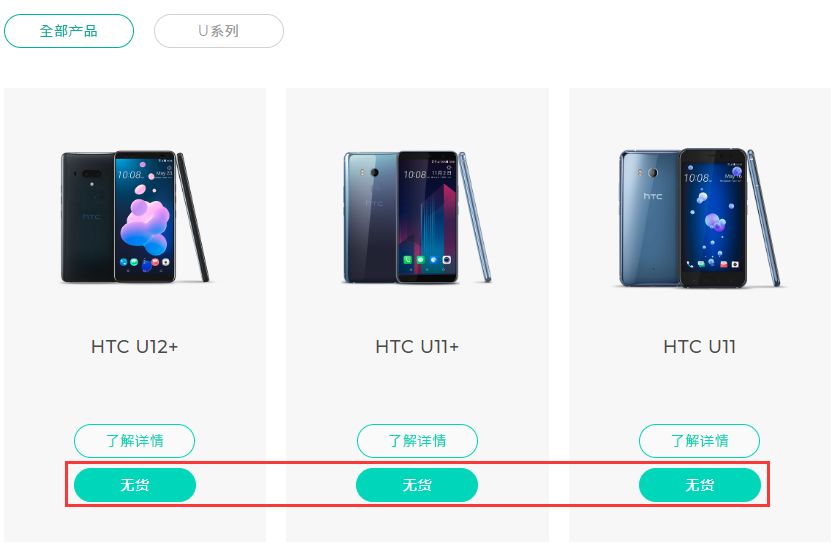Open the HTC U12+ product title
The width and height of the screenshot is (835, 544).
click(x=135, y=347)
